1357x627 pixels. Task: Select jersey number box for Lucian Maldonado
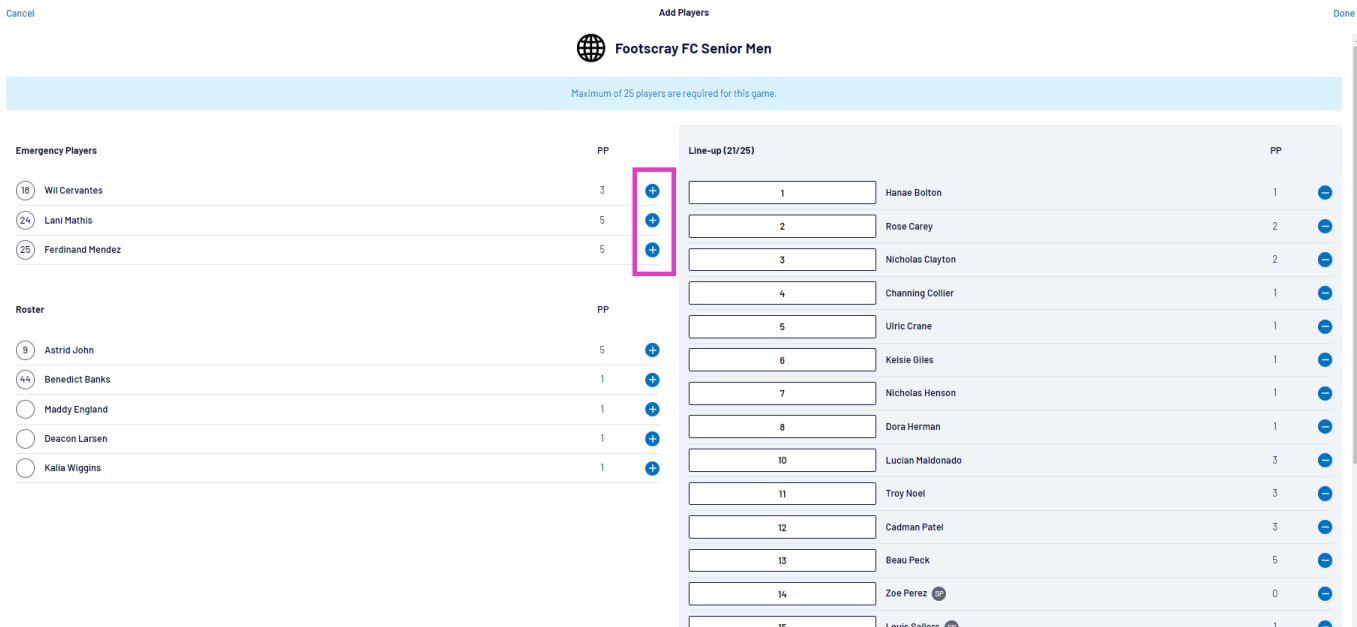tap(782, 461)
